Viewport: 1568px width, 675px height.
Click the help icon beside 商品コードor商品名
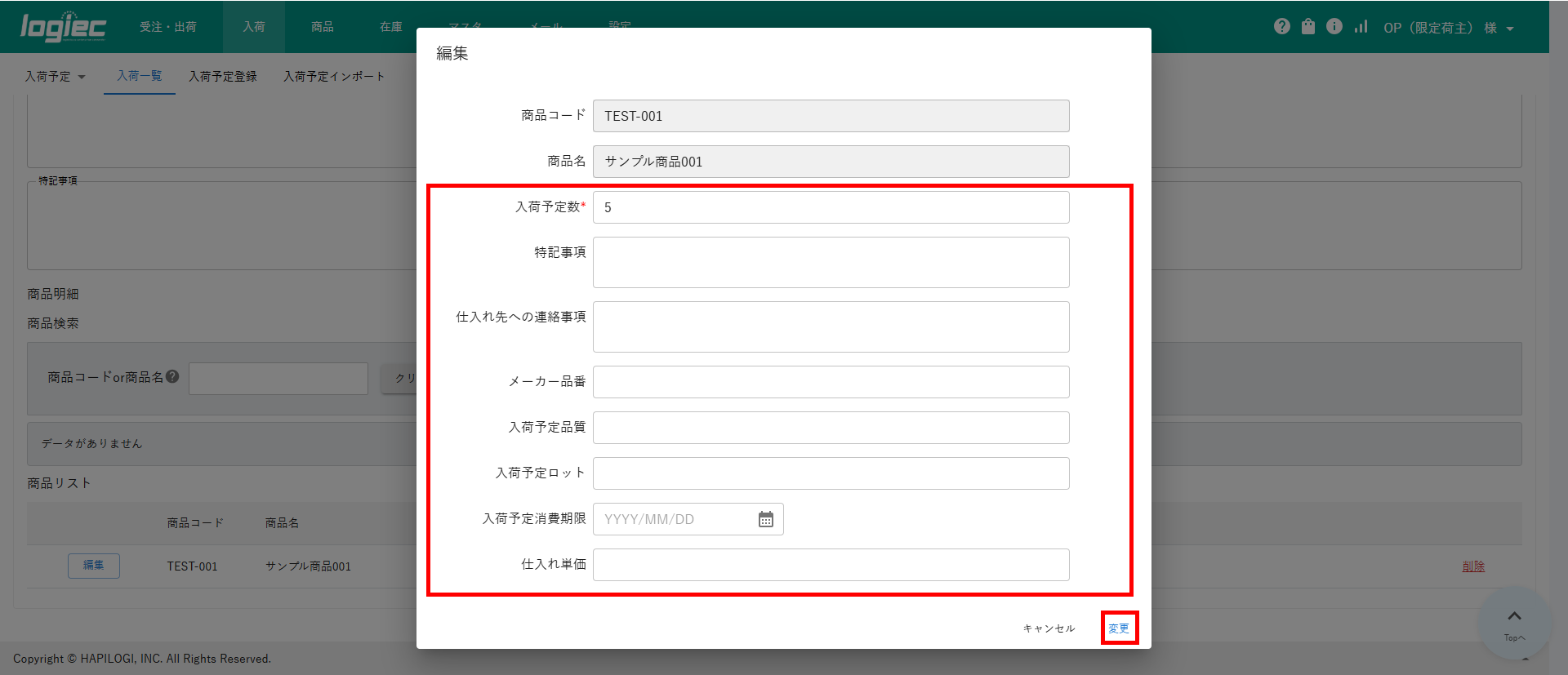click(172, 376)
